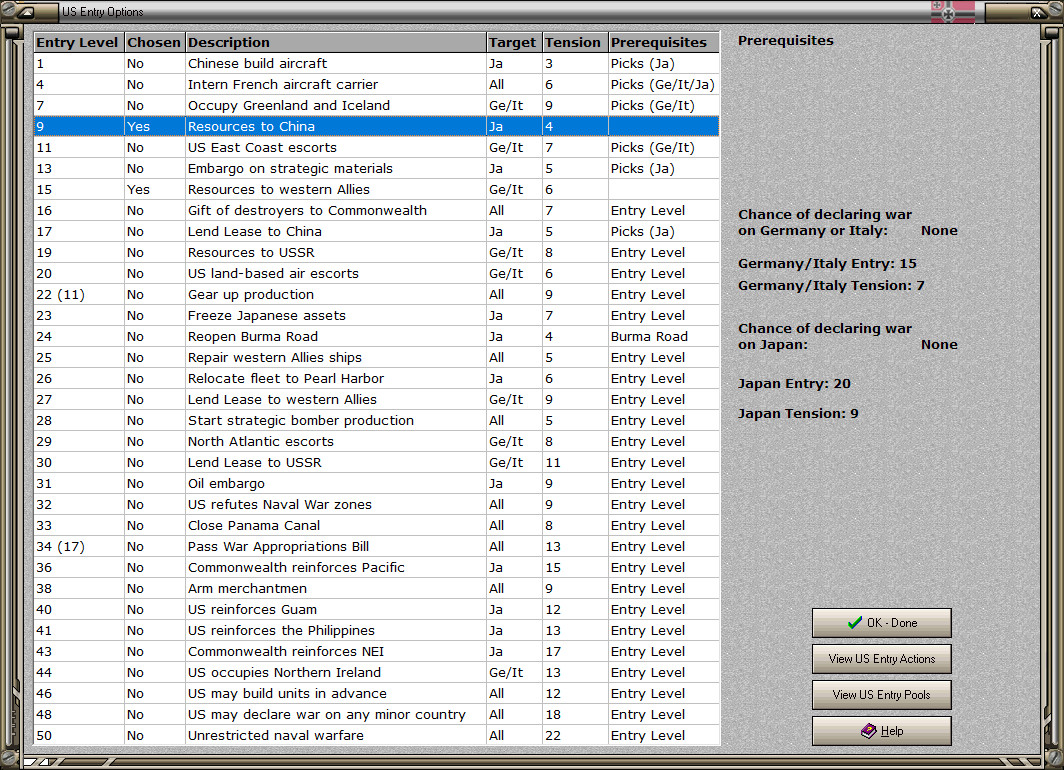Select Reopen Burma Road option
The image size is (1064, 770).
pyautogui.click(x=377, y=337)
